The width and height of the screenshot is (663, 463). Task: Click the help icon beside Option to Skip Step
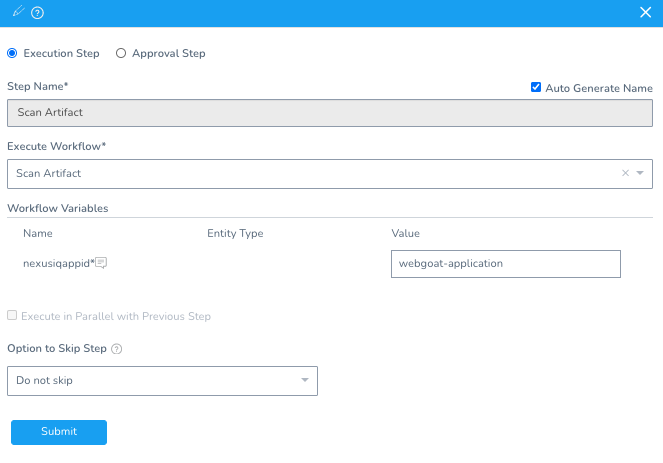[x=117, y=349]
